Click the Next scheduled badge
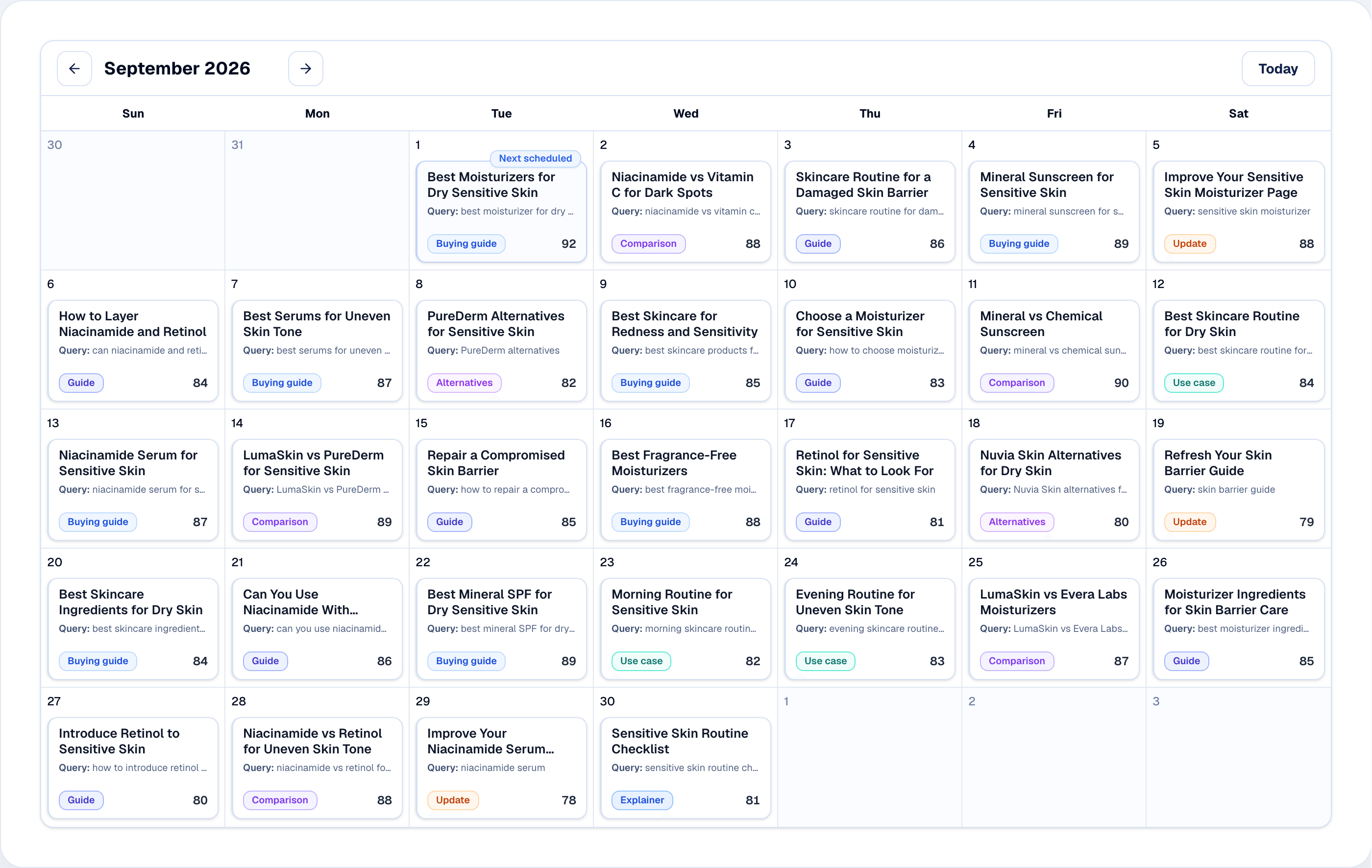This screenshot has height=868, width=1372. pos(535,158)
